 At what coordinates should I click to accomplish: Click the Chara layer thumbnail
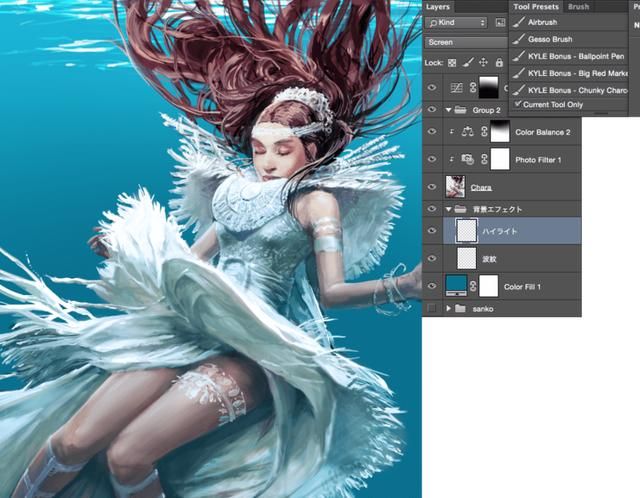coord(455,187)
